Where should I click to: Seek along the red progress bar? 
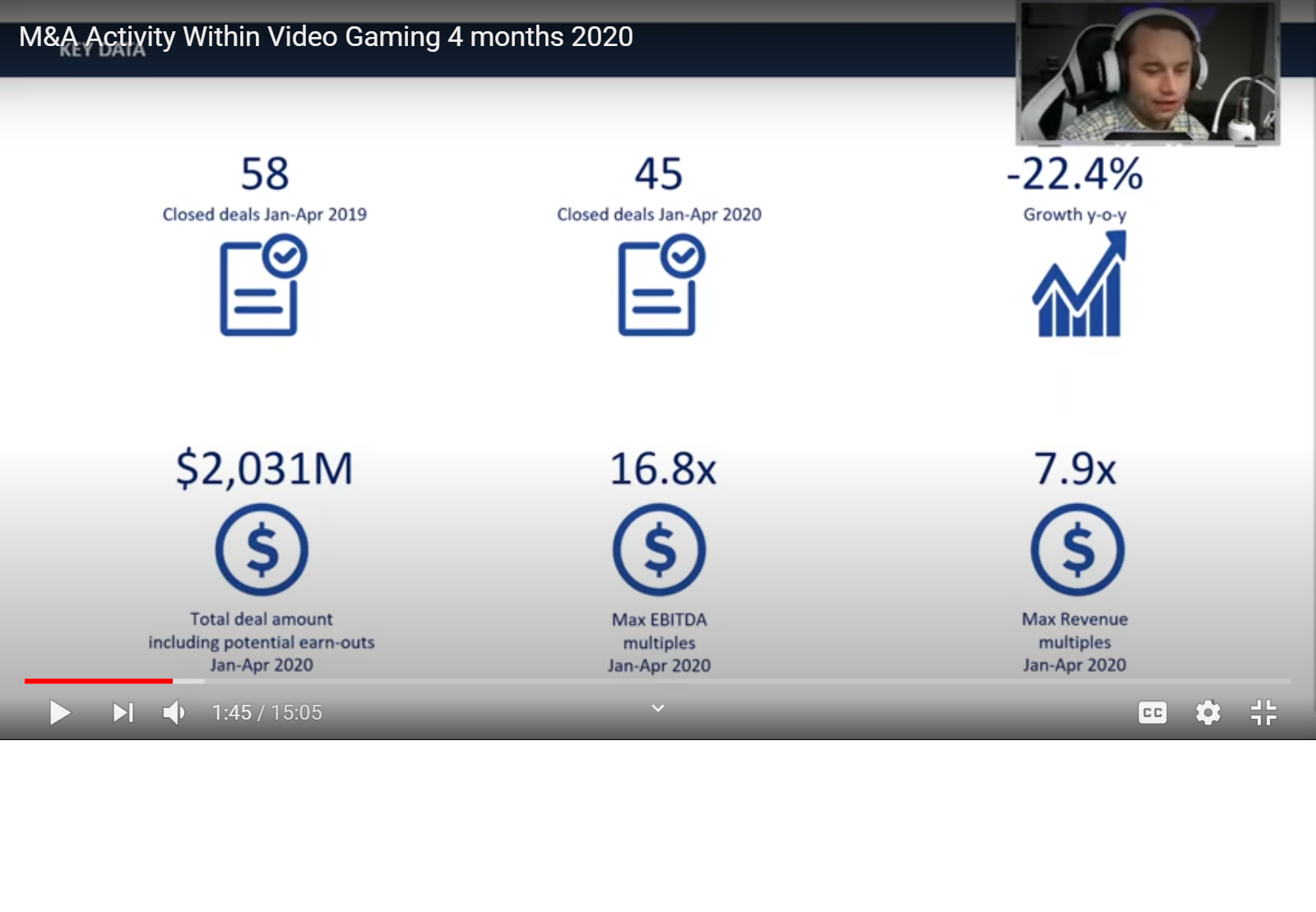tap(99, 681)
